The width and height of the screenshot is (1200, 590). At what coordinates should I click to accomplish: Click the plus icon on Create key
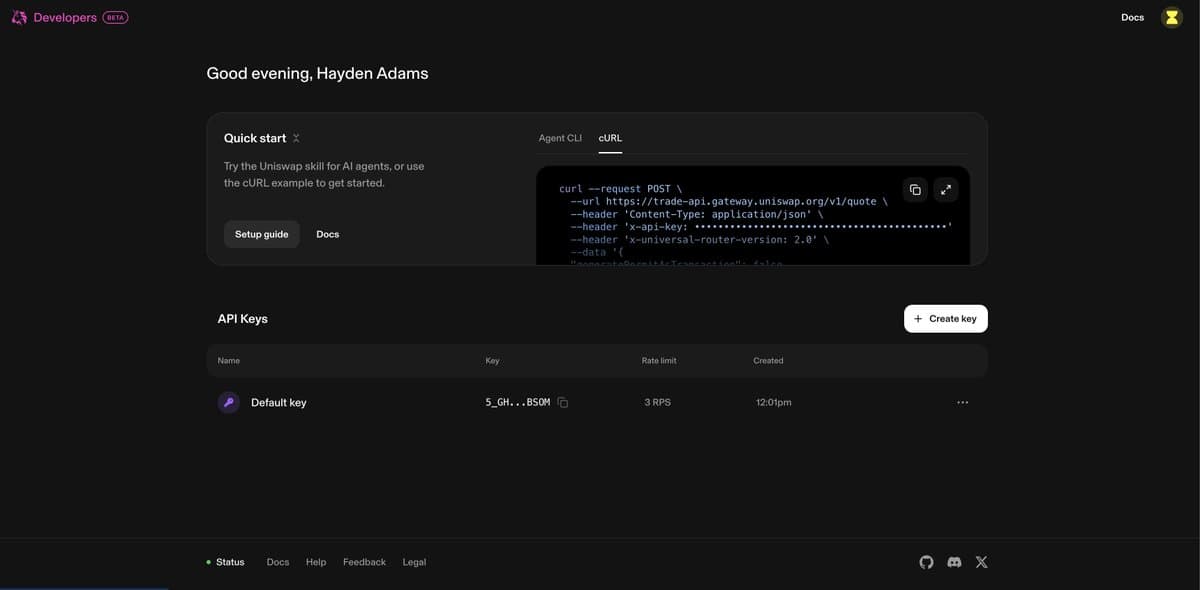[x=916, y=316]
